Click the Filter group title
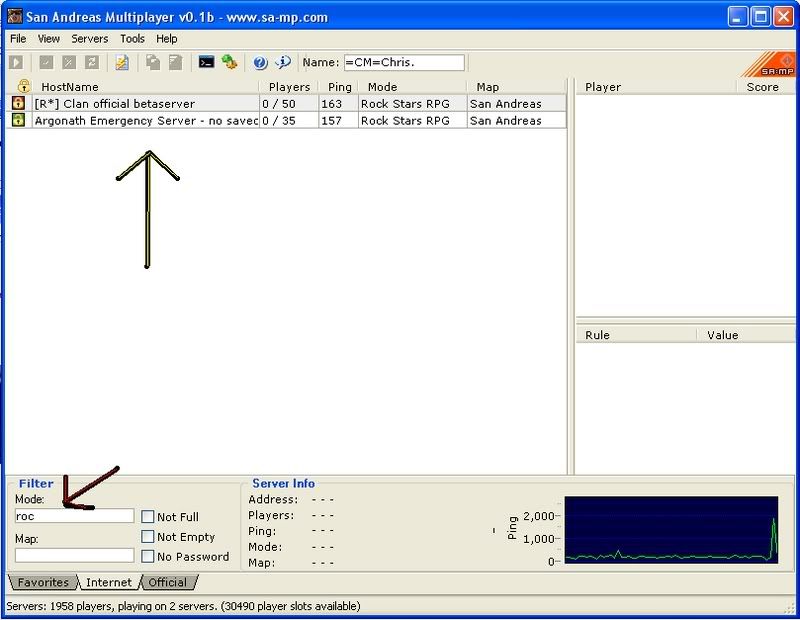800x620 pixels. (36, 483)
